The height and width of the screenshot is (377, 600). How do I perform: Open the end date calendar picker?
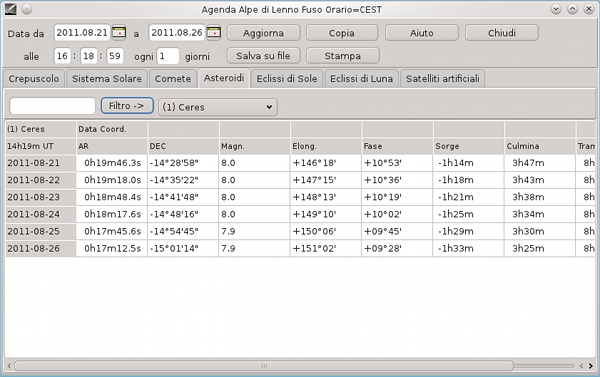click(x=214, y=33)
